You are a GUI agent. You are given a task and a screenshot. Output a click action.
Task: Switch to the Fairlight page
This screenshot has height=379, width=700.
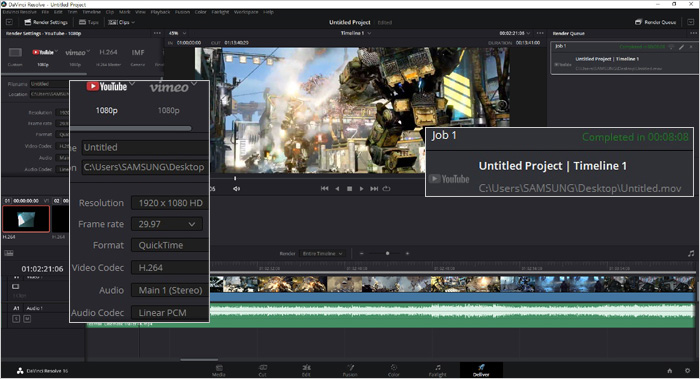click(438, 371)
